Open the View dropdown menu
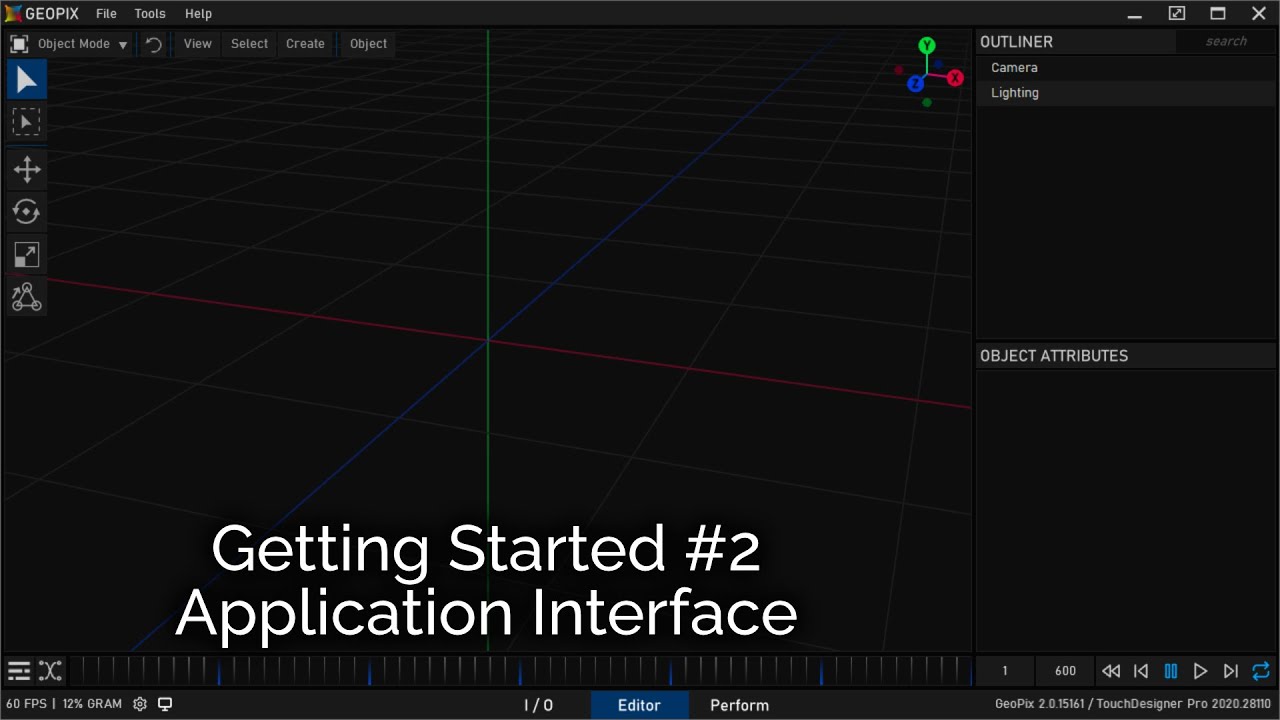Viewport: 1280px width, 720px height. click(x=197, y=44)
